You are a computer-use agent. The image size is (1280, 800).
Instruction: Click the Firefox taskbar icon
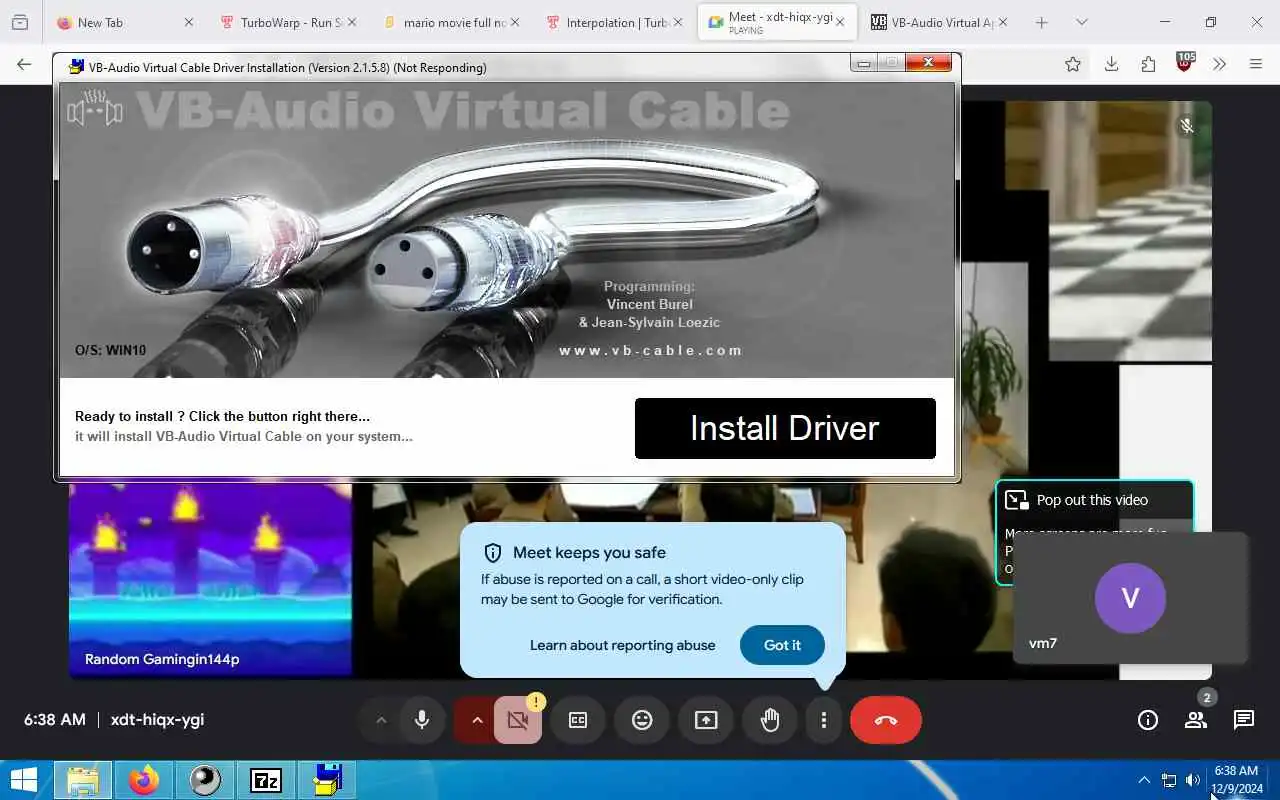(x=143, y=780)
